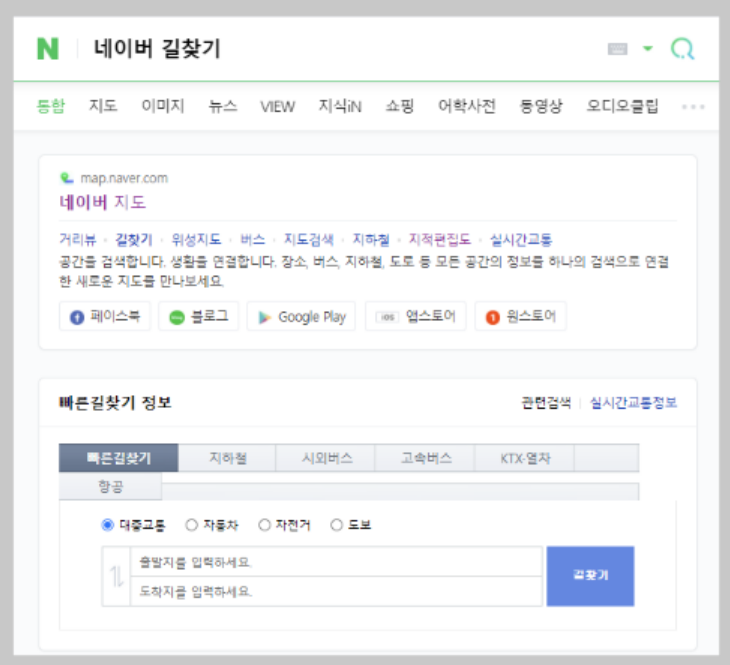Click the orange icon in the 원스토어 button
This screenshot has height=665, width=730.
click(x=493, y=317)
